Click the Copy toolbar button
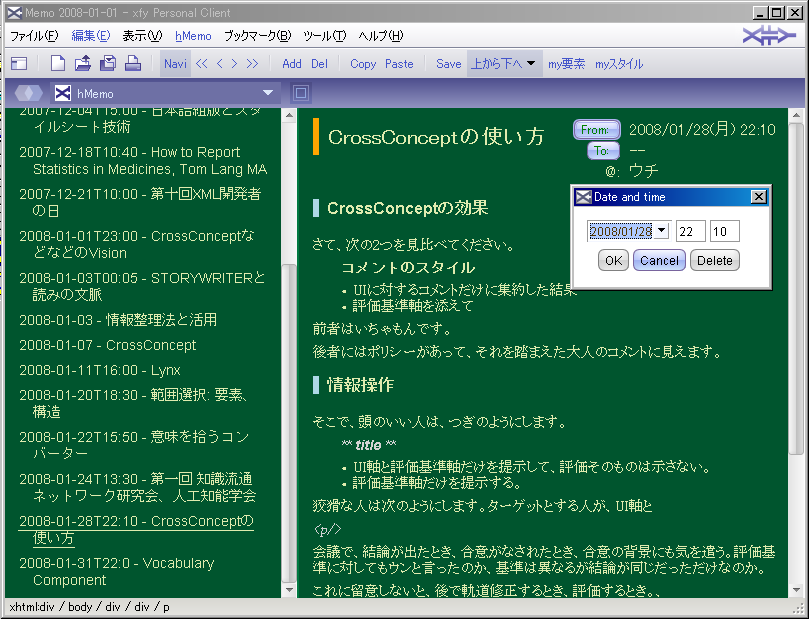 [363, 63]
